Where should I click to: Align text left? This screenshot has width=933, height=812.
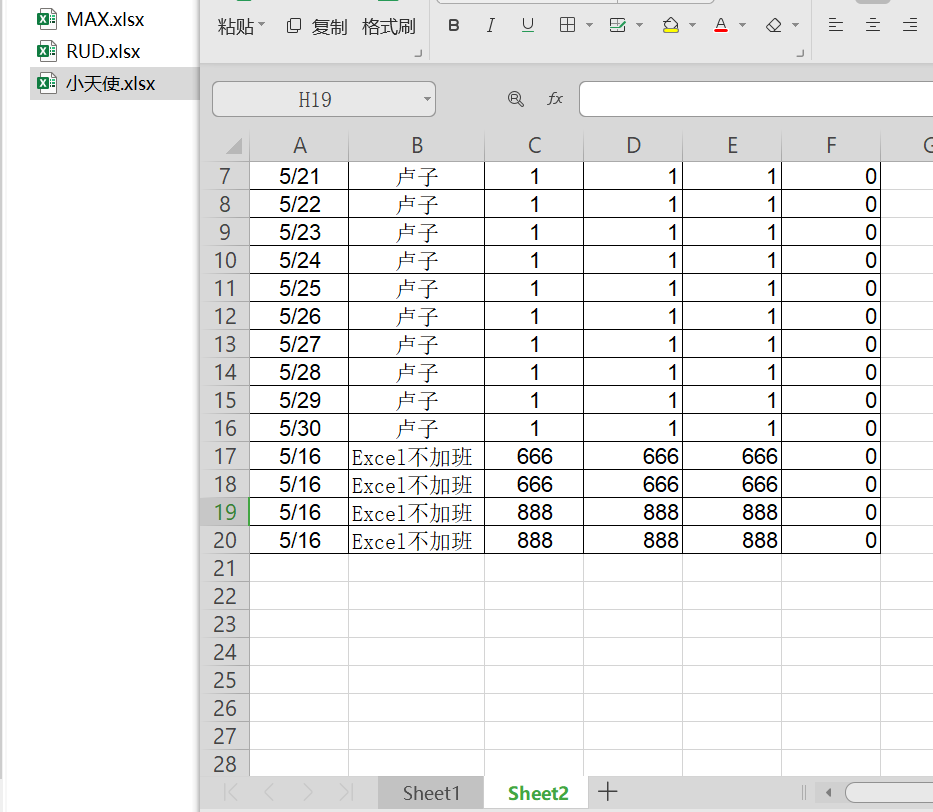click(x=836, y=25)
